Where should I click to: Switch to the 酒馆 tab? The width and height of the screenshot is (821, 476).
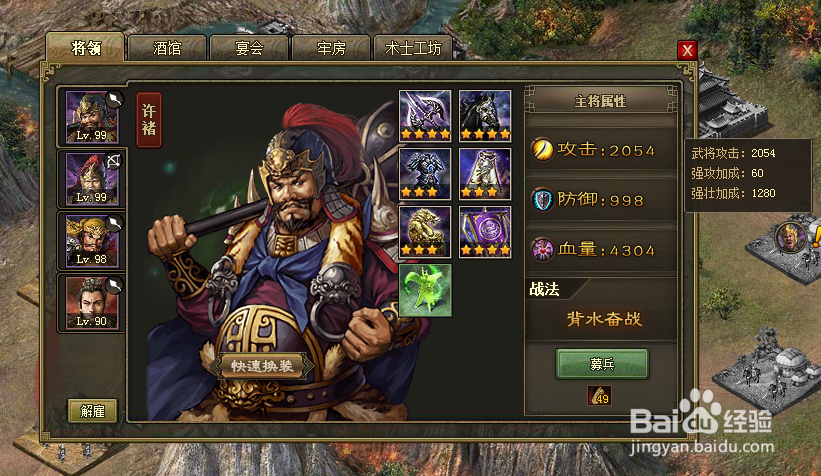[x=167, y=49]
